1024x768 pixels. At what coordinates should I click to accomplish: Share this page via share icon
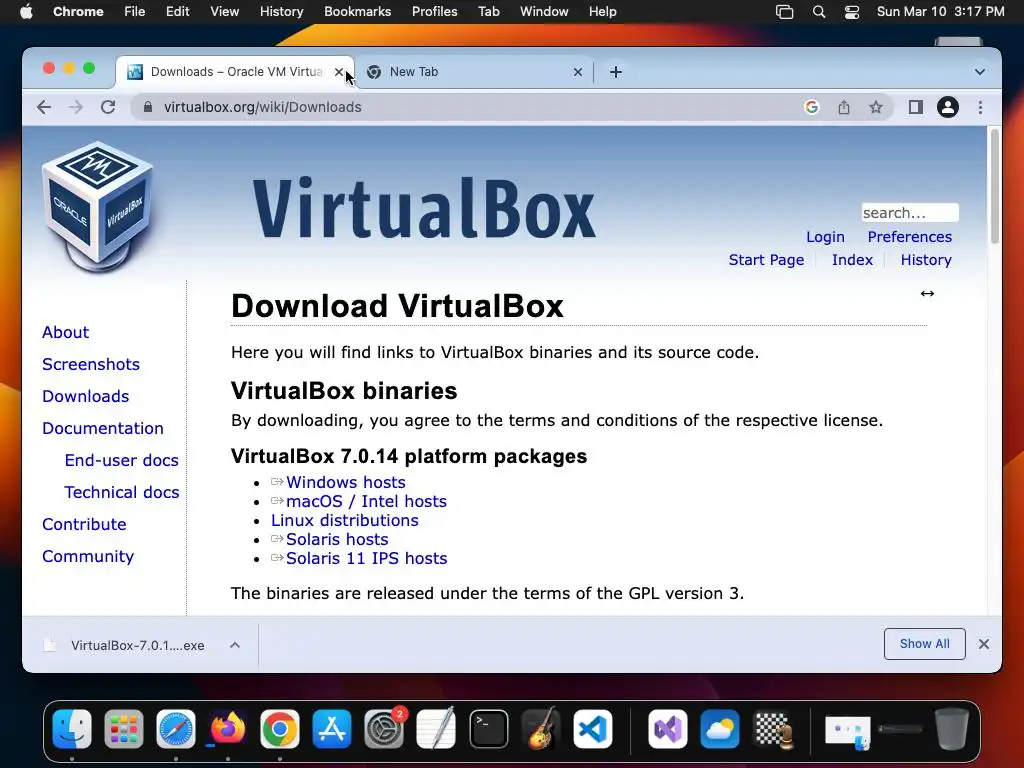844,107
